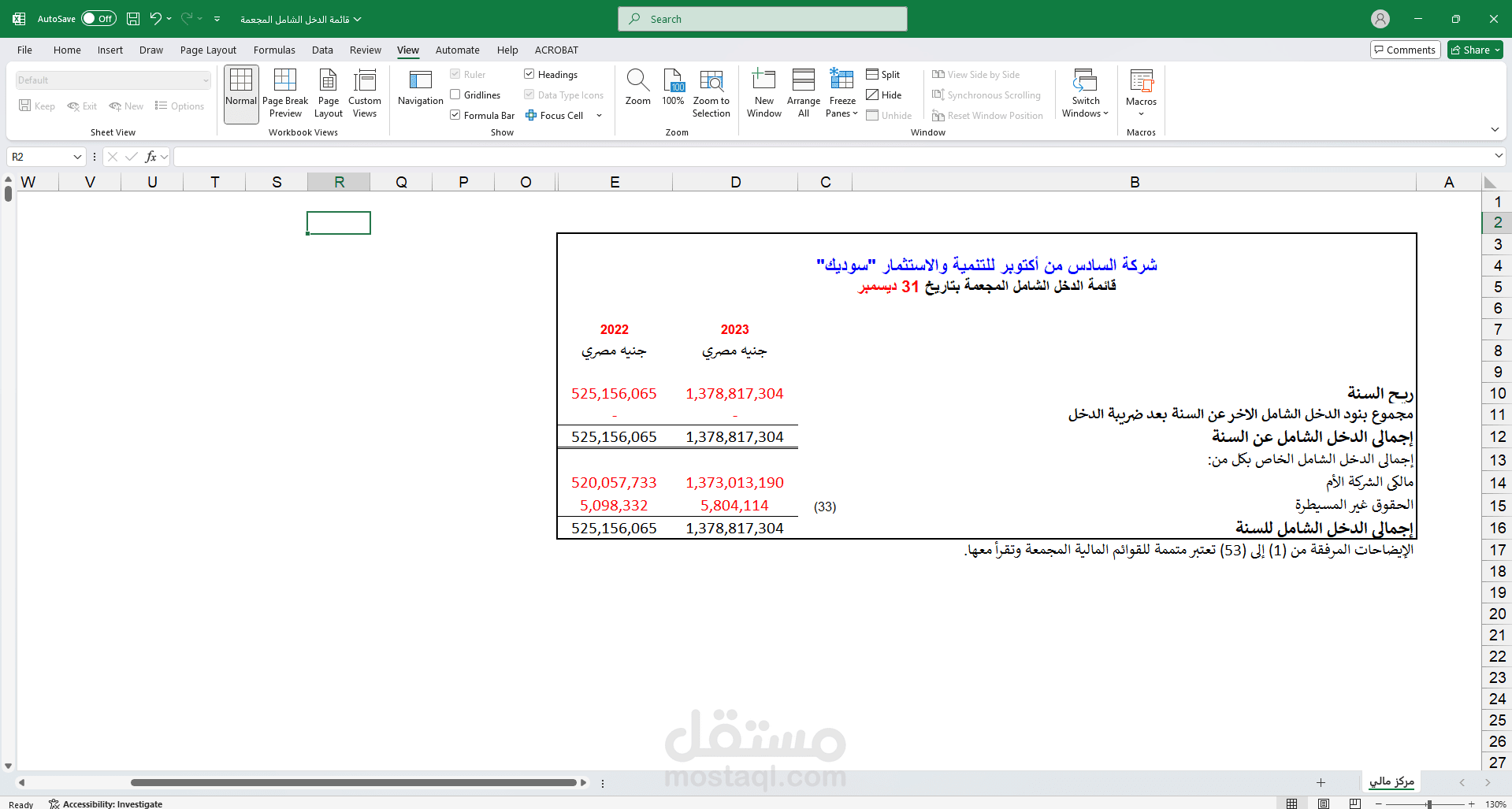Image resolution: width=1512 pixels, height=809 pixels.
Task: Expand the formula bar chevron
Action: pos(1498,157)
